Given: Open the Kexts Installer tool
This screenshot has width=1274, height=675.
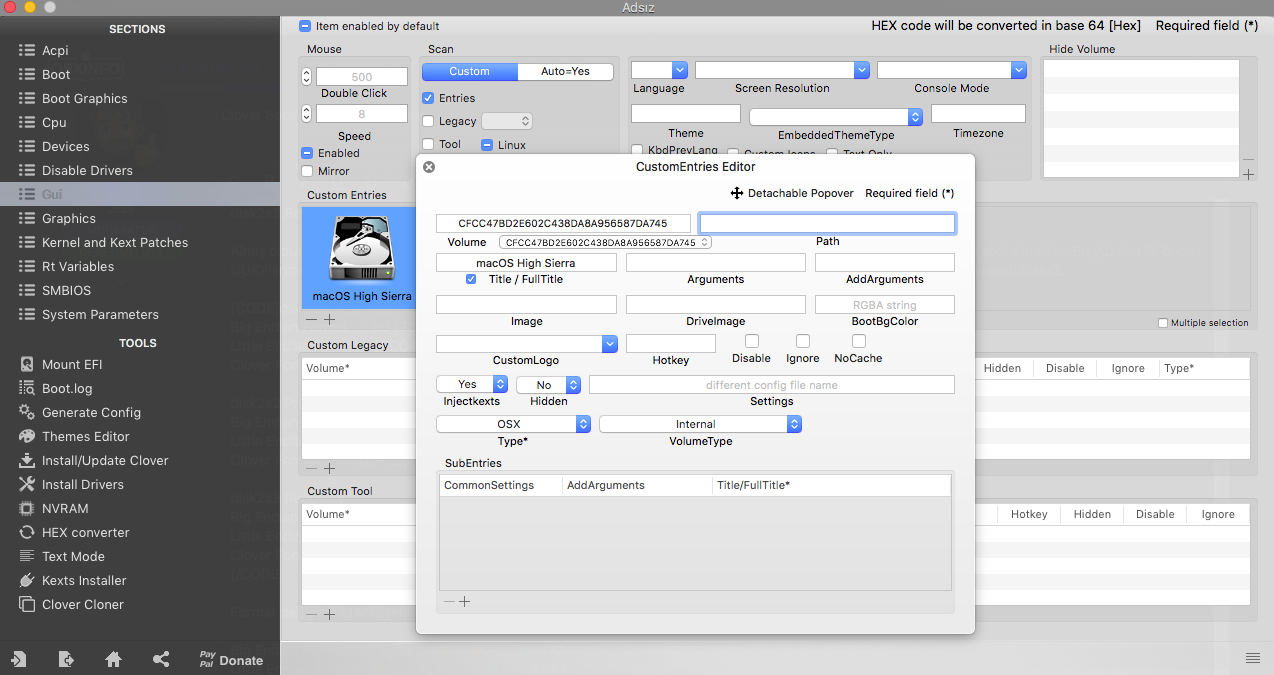Looking at the screenshot, I should point(84,580).
